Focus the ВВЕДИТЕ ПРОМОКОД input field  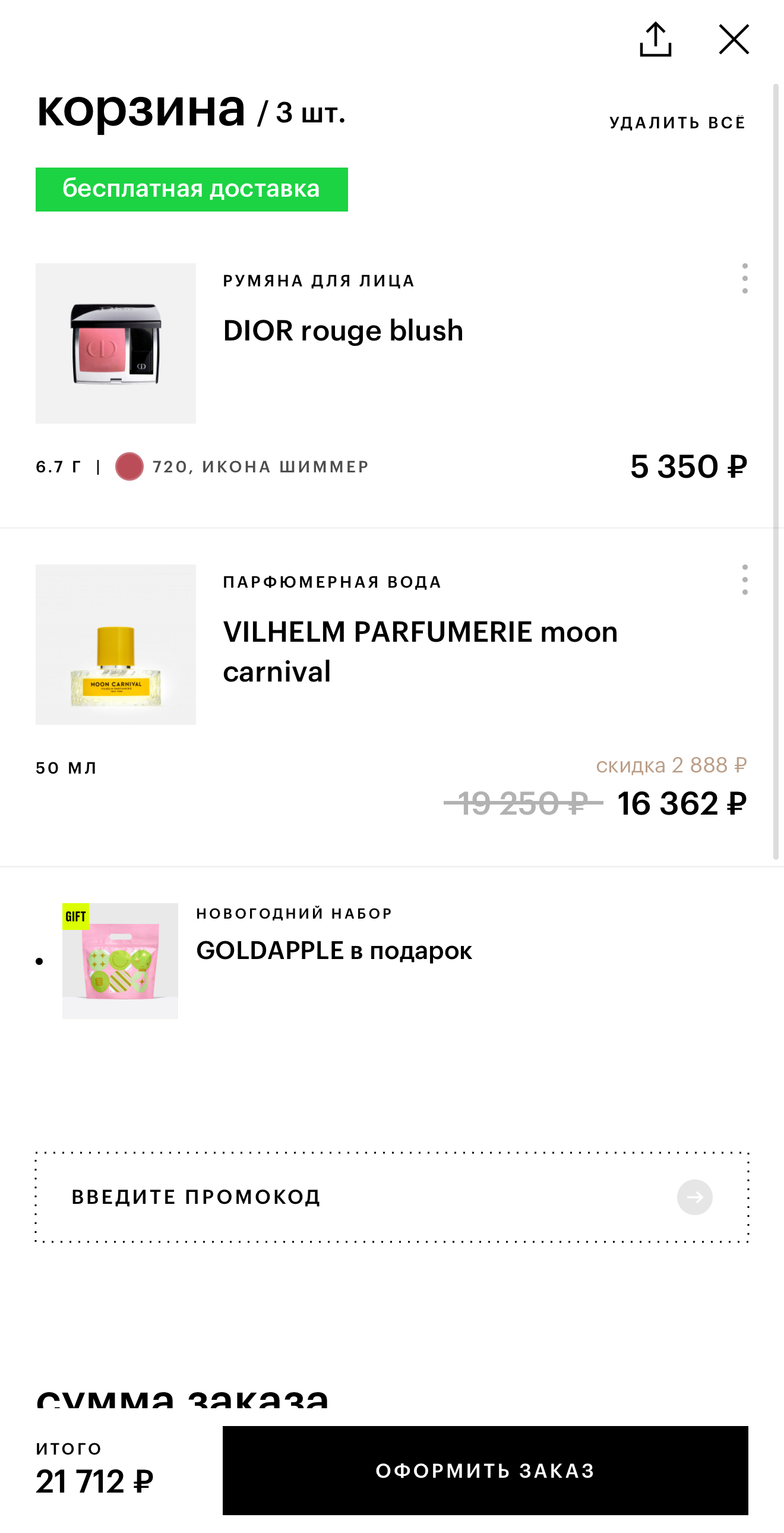357,1197
